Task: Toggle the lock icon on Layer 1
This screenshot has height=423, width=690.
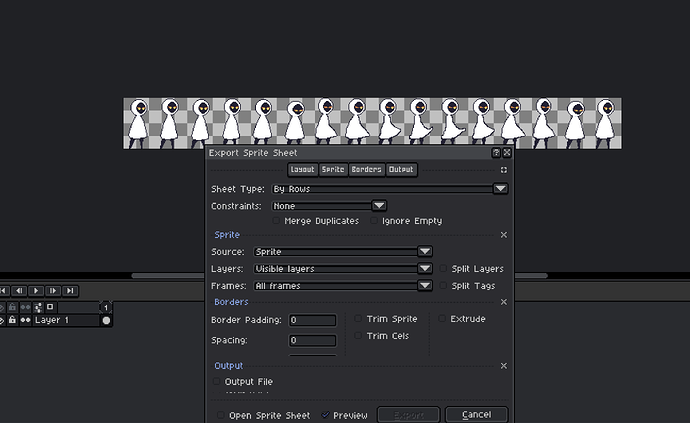Action: [12, 320]
